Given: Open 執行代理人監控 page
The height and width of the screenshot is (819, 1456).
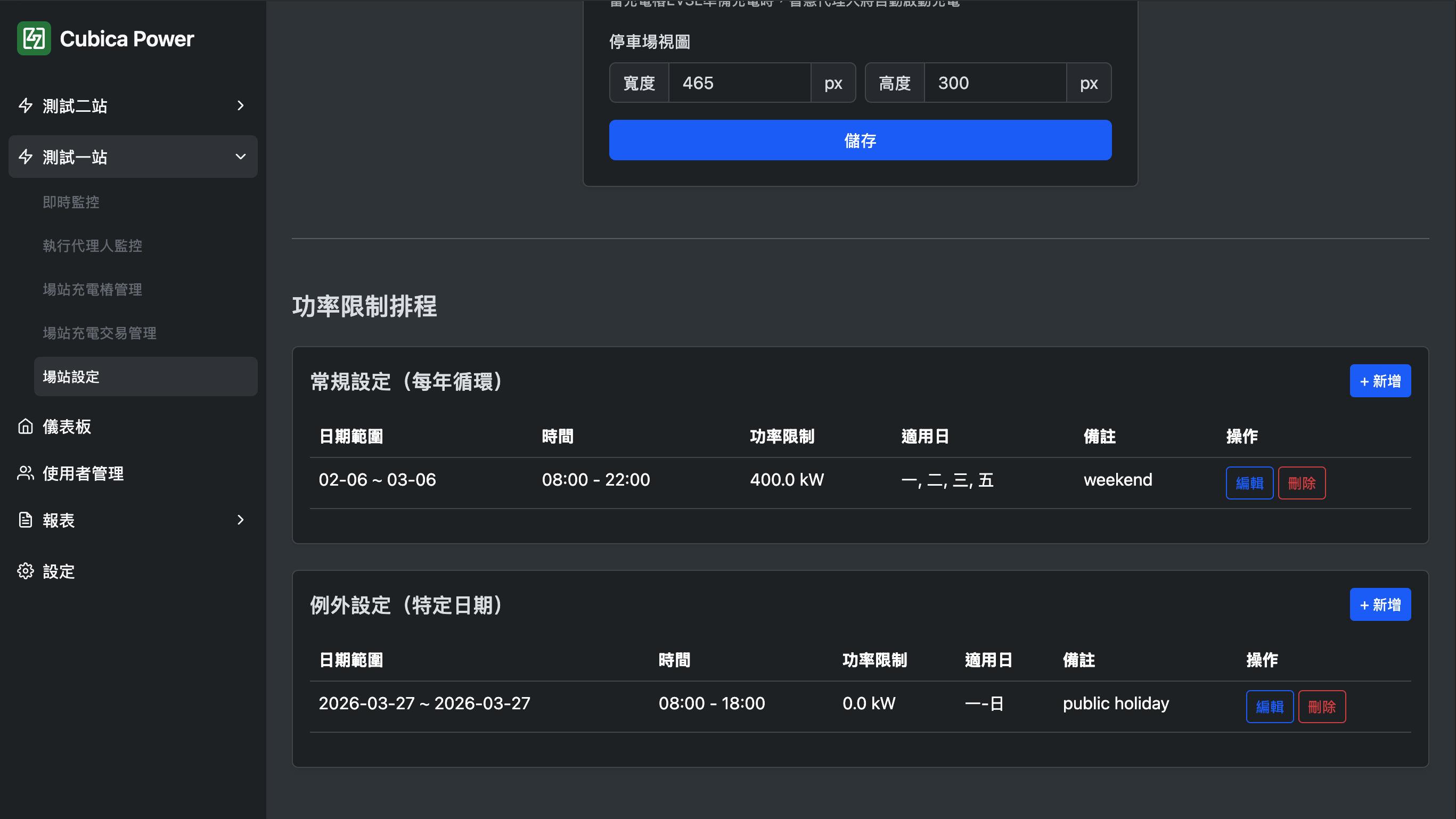Looking at the screenshot, I should coord(93,246).
